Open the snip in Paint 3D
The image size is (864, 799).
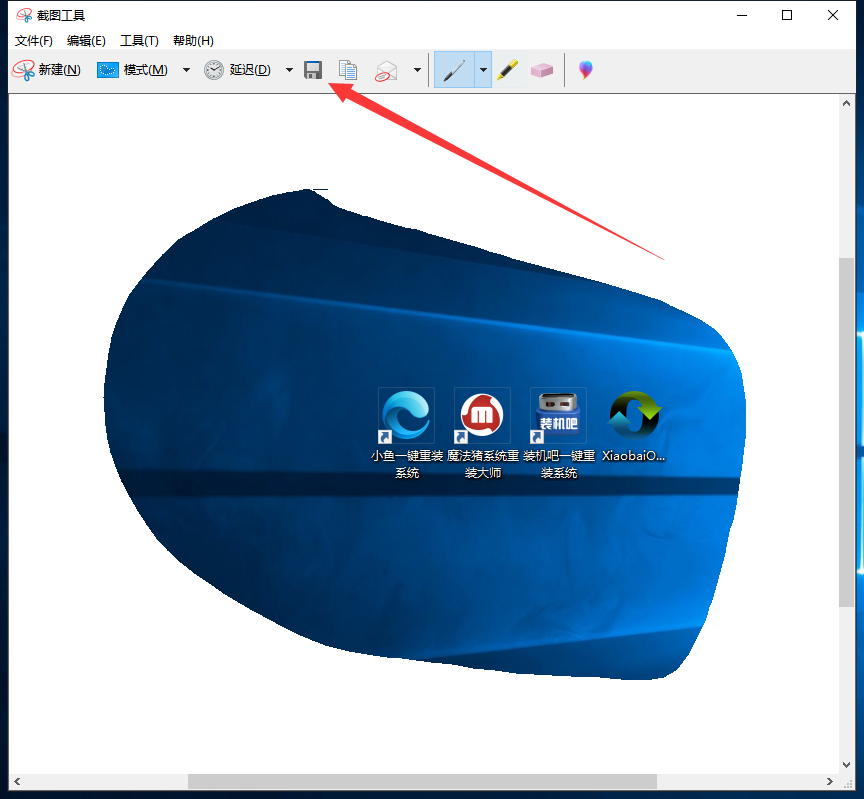[x=583, y=70]
